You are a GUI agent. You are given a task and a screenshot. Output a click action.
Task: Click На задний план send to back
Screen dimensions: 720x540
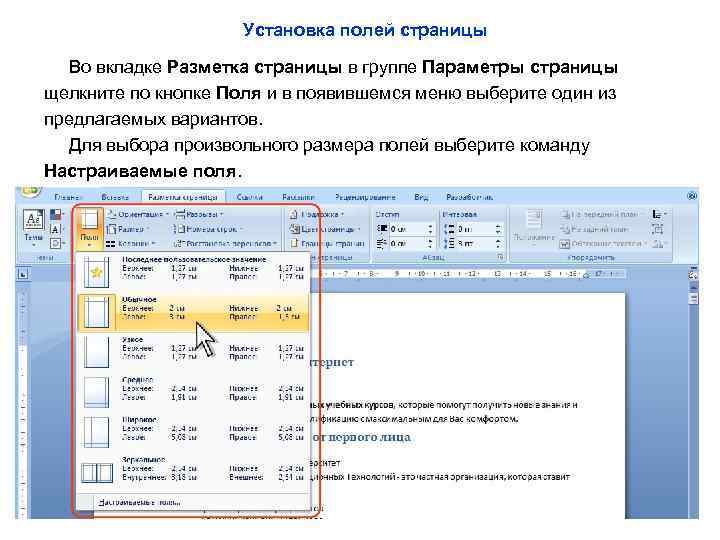[x=594, y=229]
